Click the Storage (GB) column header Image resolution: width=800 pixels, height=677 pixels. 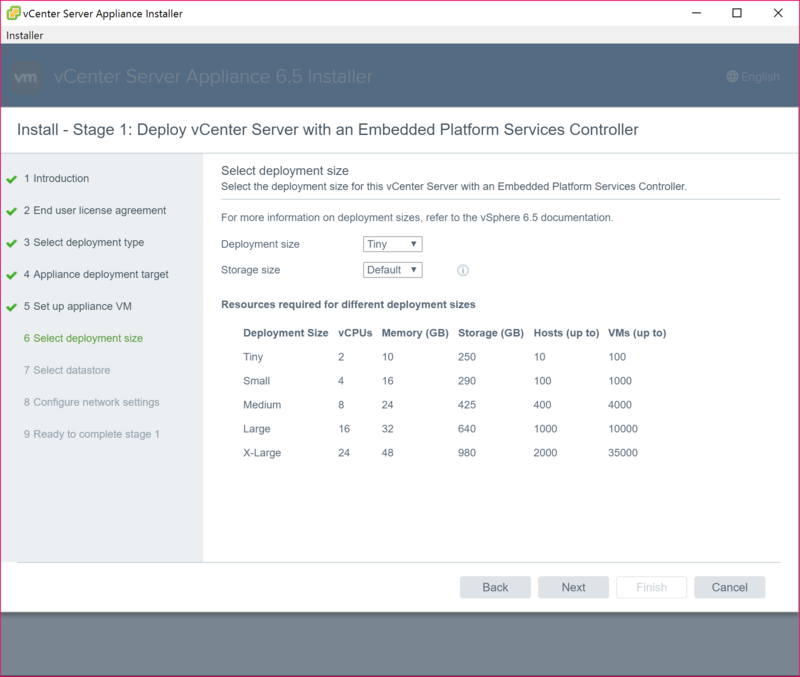click(x=491, y=333)
